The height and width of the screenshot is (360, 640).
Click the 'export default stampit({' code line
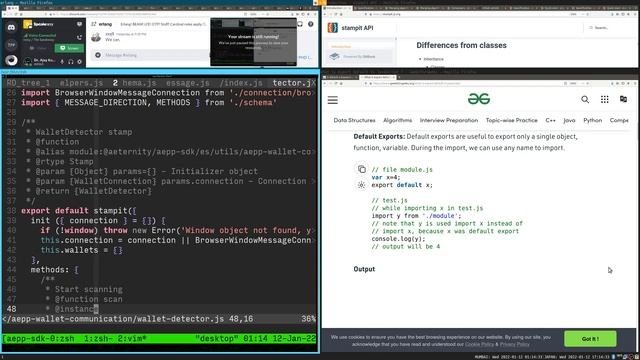pos(78,211)
